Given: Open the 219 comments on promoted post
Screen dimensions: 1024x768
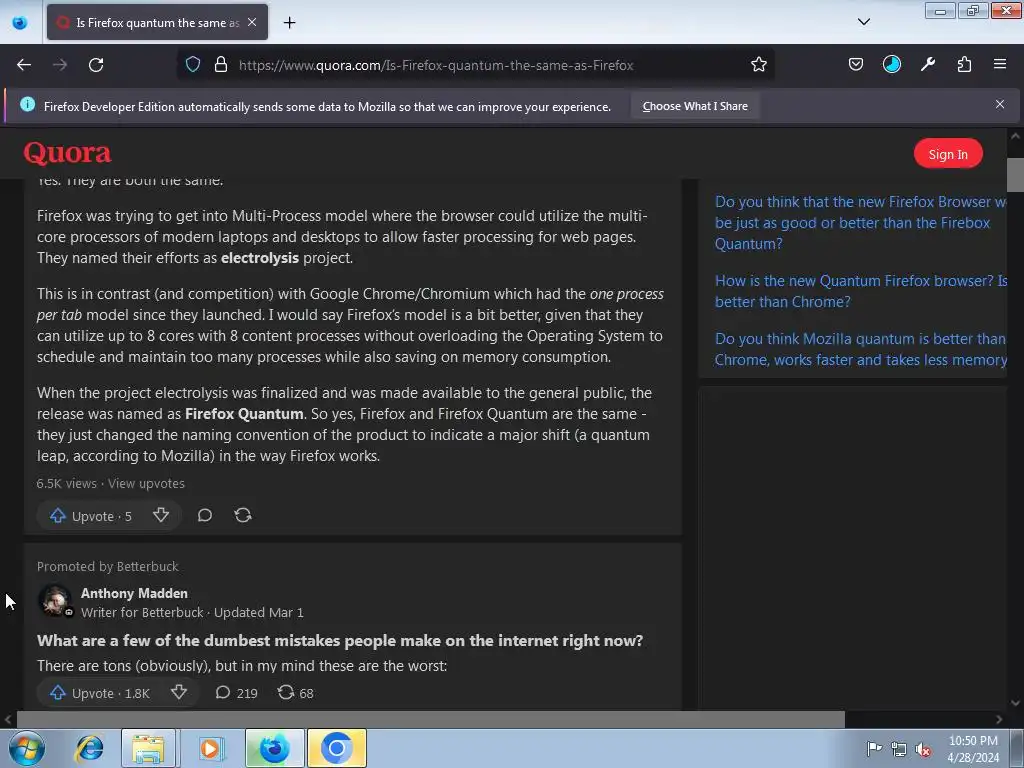Looking at the screenshot, I should [236, 693].
